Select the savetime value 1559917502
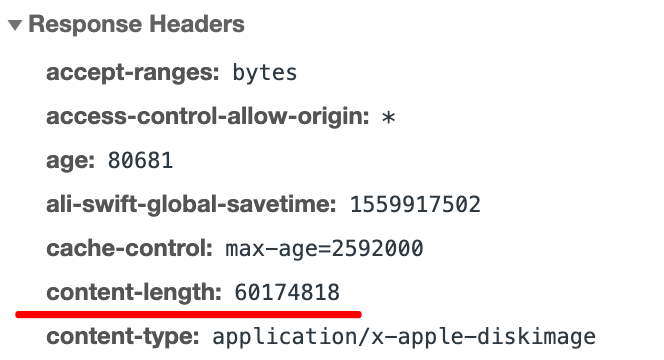 pos(415,205)
